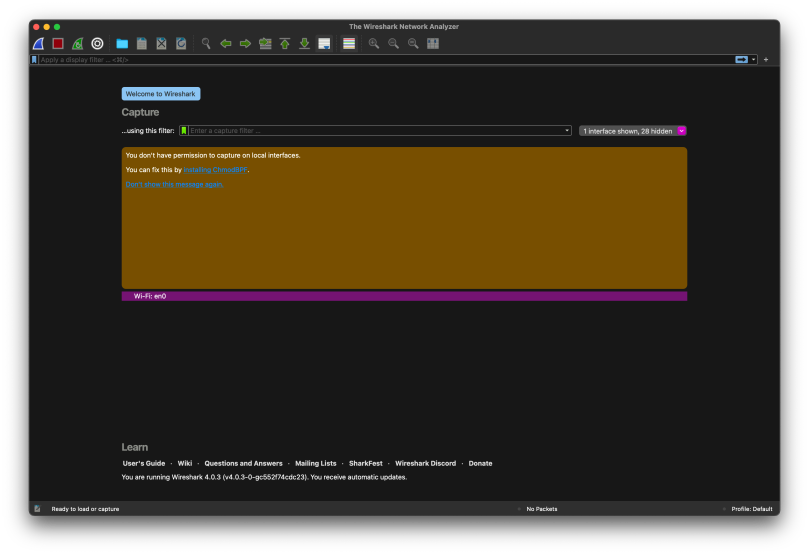Viewport: 809px width, 554px height.
Task: Stop capturing packets with the red square icon
Action: 58,44
